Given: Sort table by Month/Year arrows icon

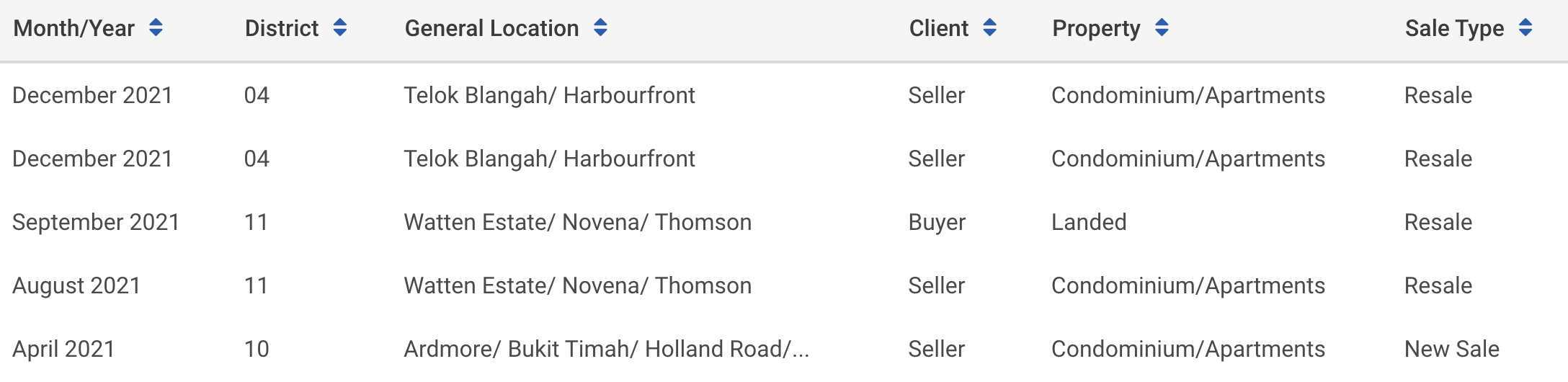Looking at the screenshot, I should [156, 28].
